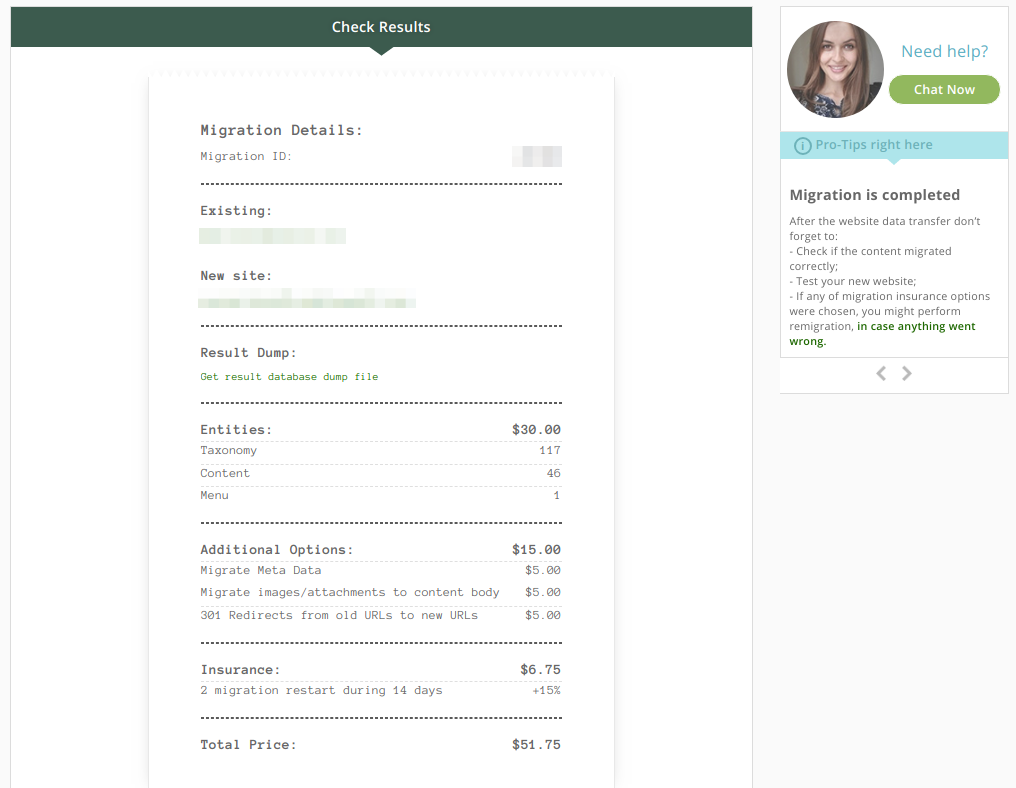Click the blurred Migration ID value

pos(537,156)
